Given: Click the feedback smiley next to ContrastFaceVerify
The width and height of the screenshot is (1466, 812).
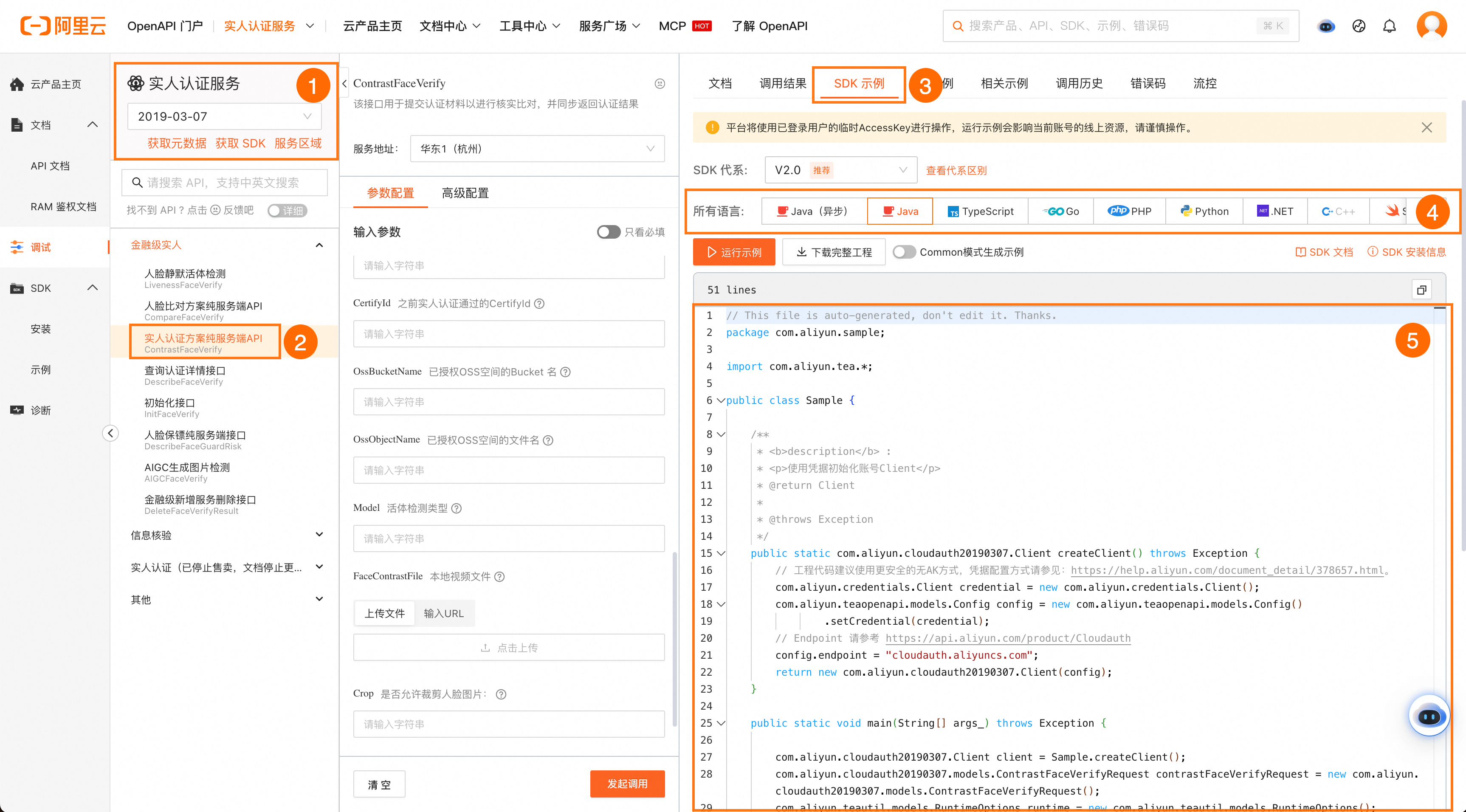Looking at the screenshot, I should (x=660, y=84).
